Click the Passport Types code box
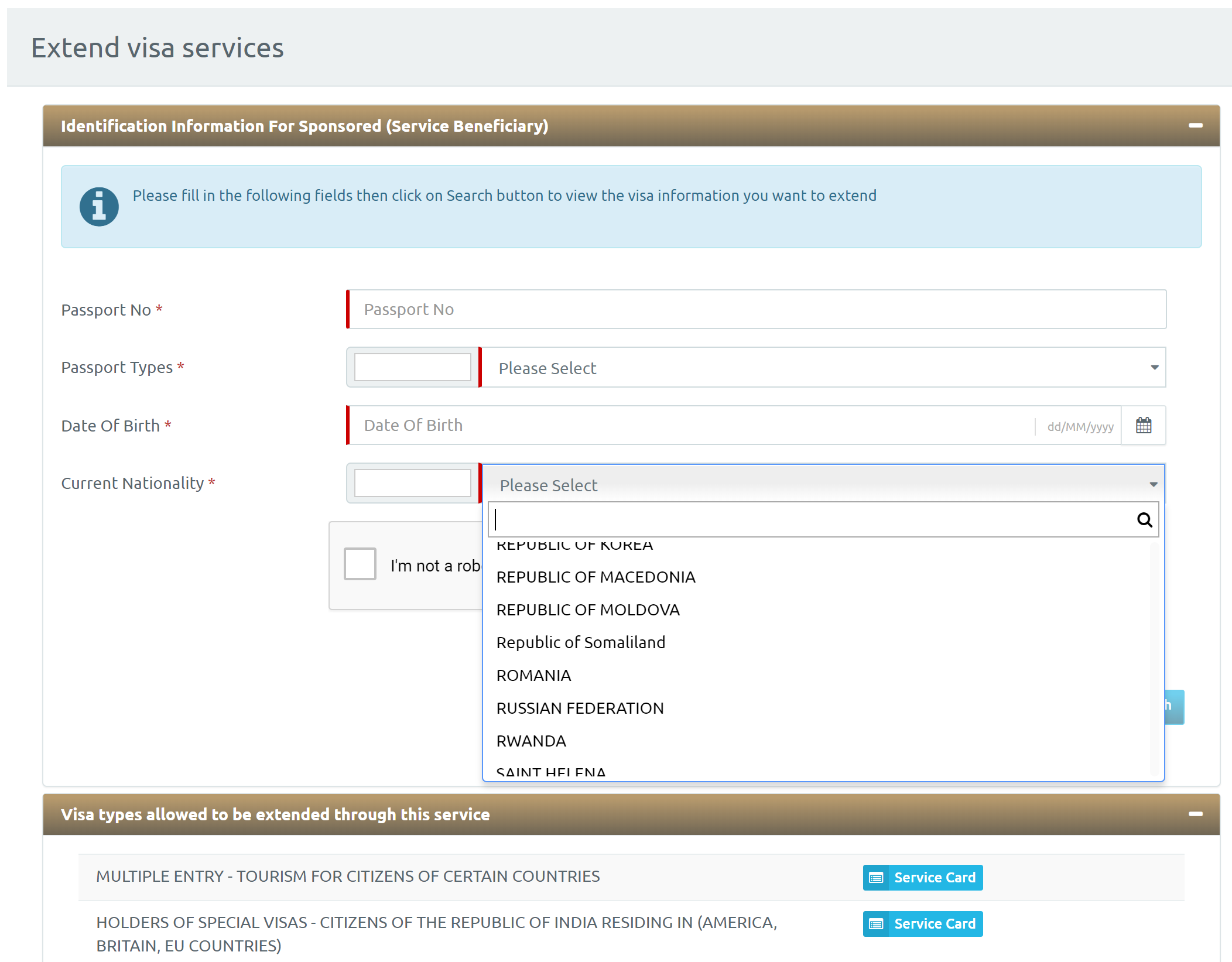 tap(412, 368)
